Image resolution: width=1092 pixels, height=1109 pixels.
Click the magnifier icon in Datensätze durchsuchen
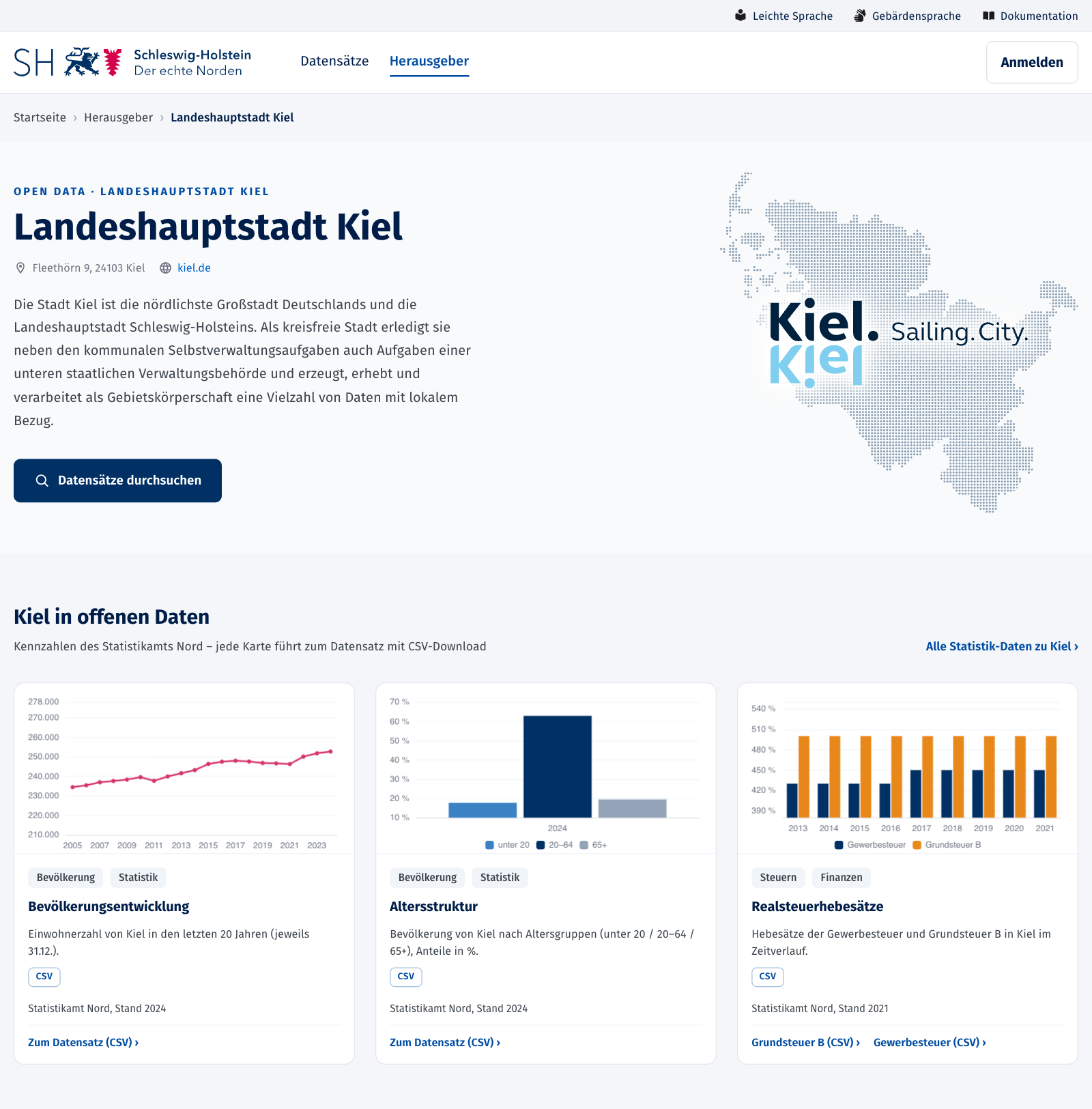coord(42,480)
